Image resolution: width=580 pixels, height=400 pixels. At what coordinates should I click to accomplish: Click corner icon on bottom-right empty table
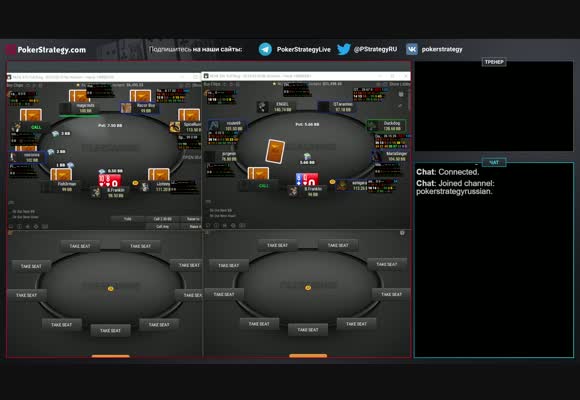pyautogui.click(x=402, y=233)
